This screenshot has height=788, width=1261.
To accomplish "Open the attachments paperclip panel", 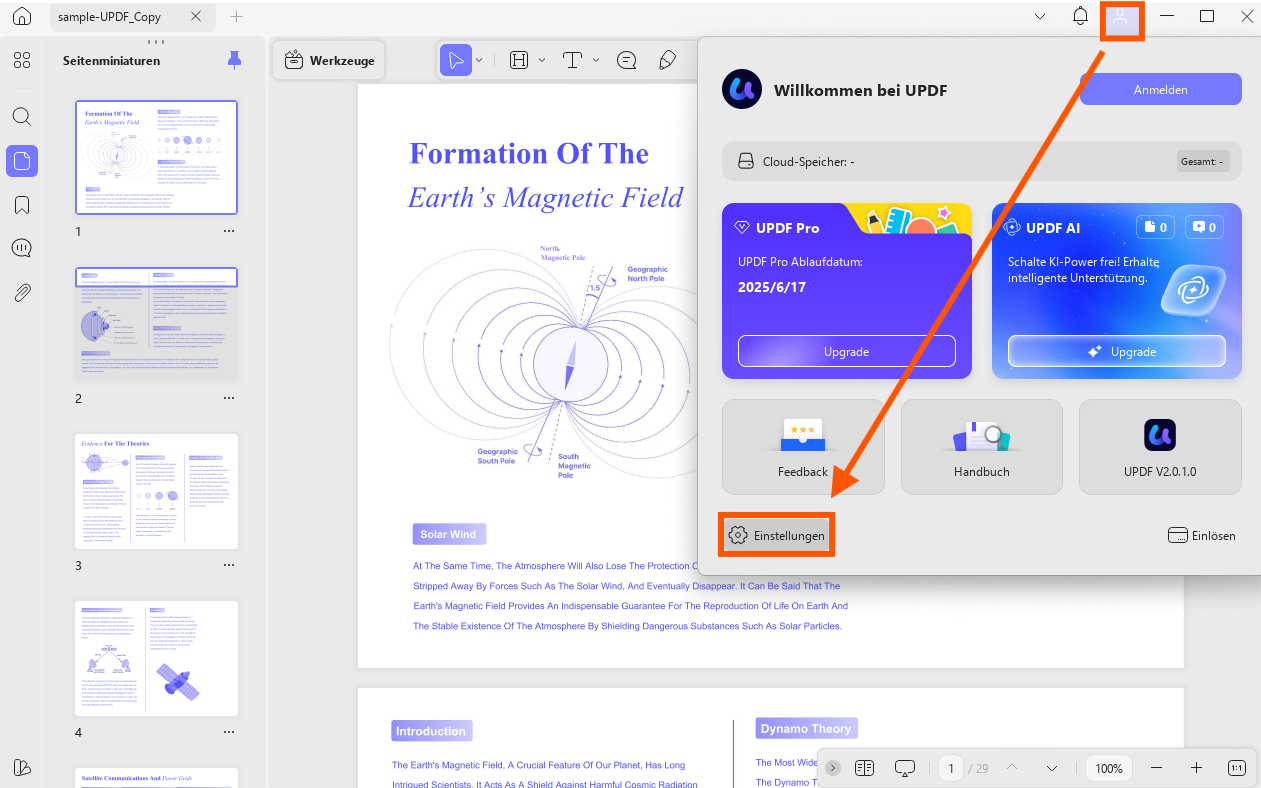I will pyautogui.click(x=22, y=293).
